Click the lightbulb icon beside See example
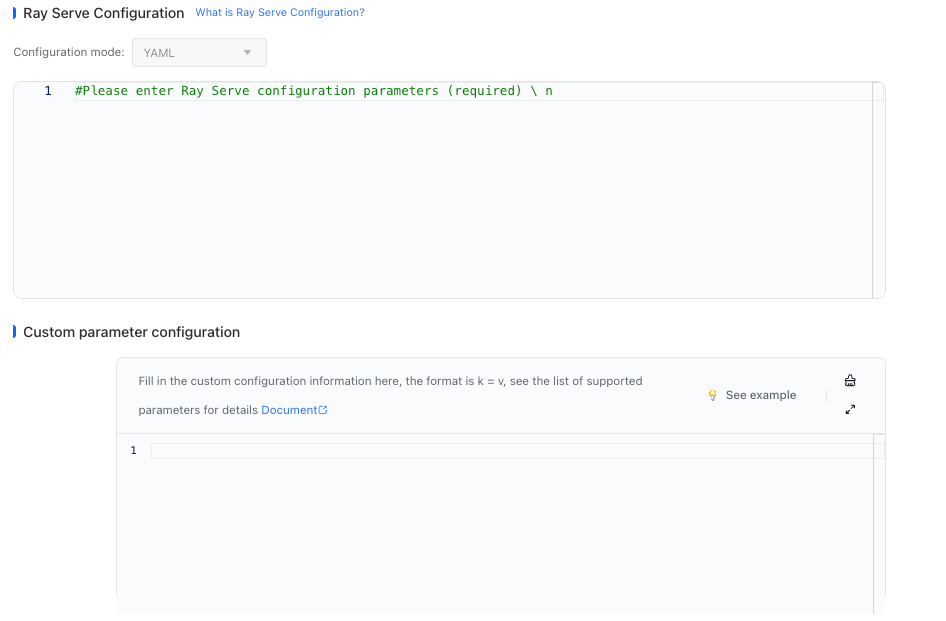946x621 pixels. (712, 395)
